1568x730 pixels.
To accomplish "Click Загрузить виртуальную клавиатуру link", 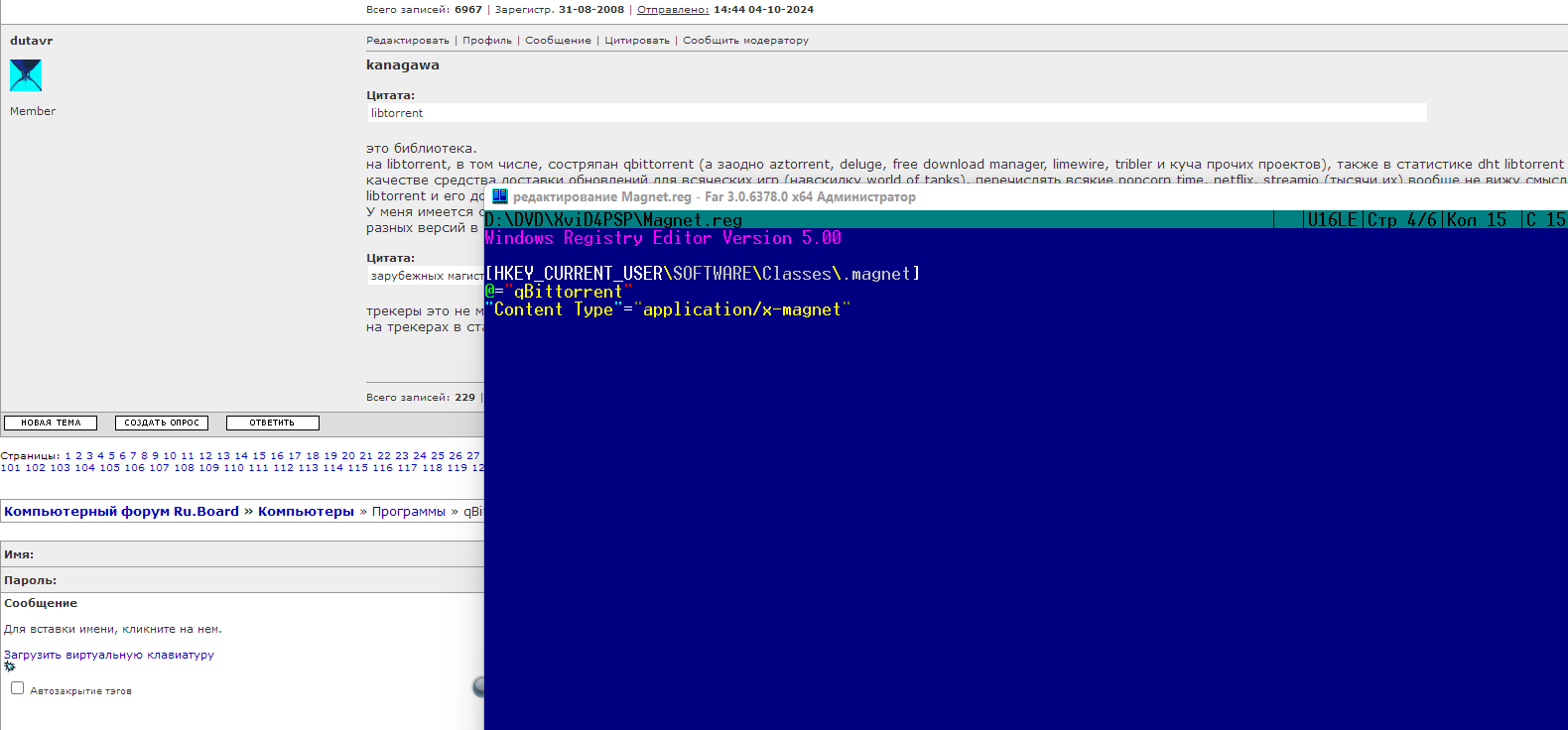I will pyautogui.click(x=109, y=655).
